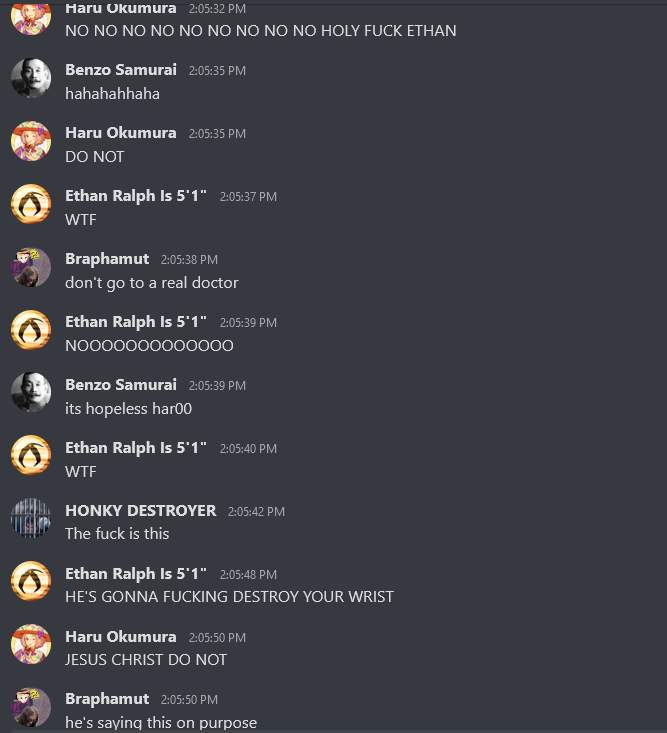
Task: Click the message 'The fuck is this'
Action: point(117,533)
